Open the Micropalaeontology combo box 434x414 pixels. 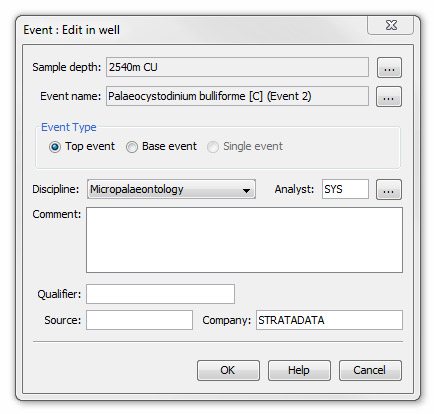point(171,189)
